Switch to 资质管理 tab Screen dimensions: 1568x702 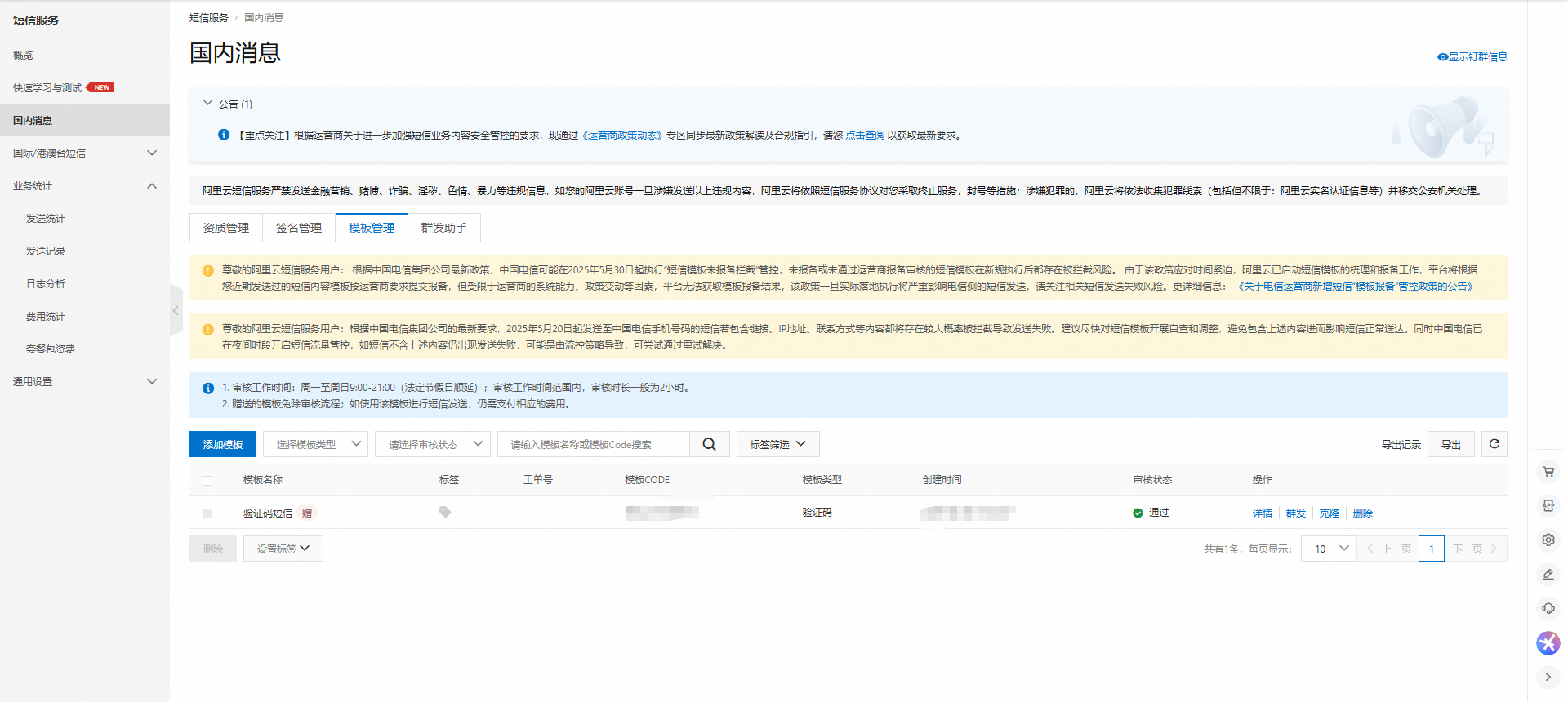coord(226,228)
